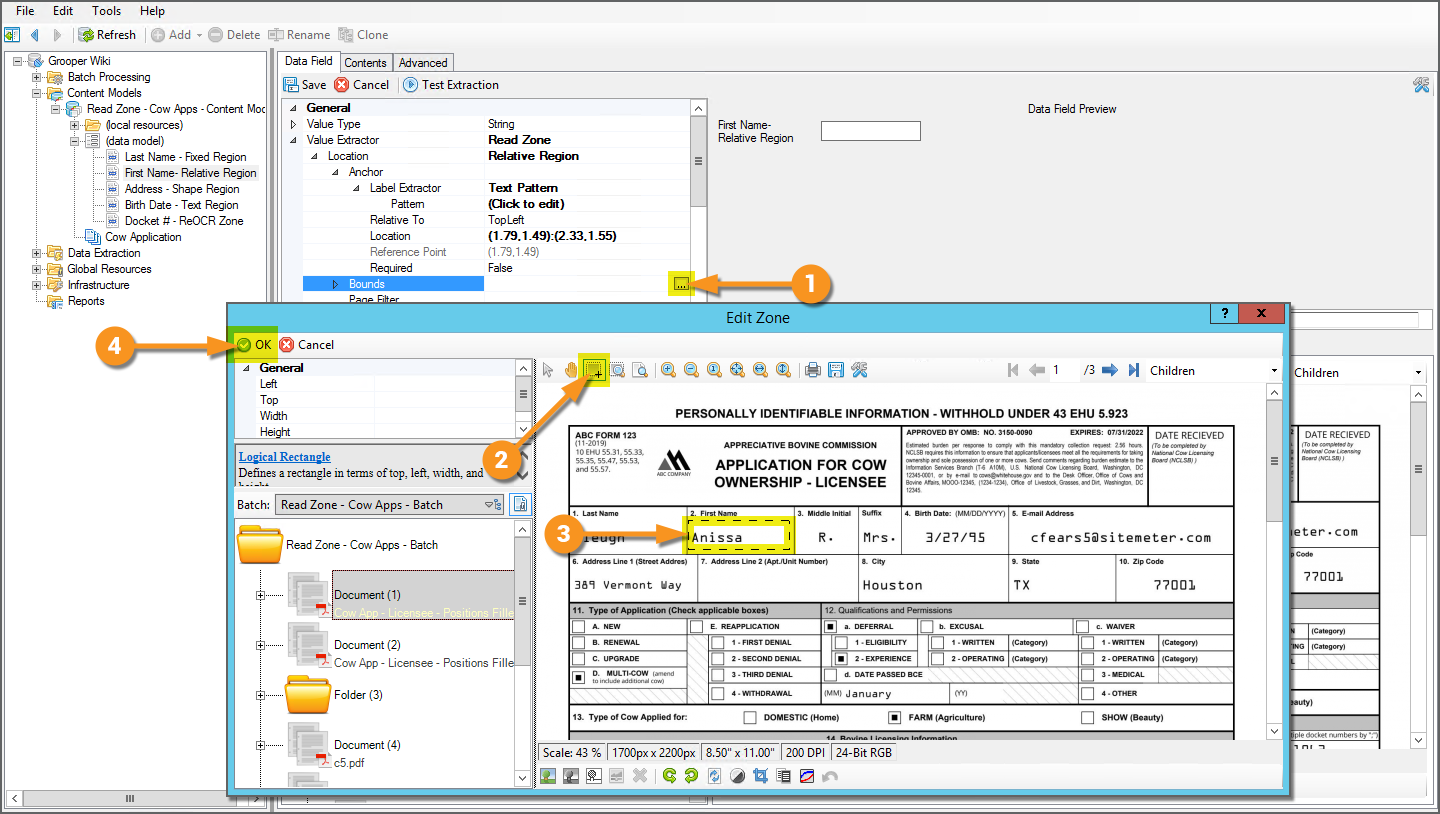Viewport: 1440px width, 814px height.
Task: Go to next page arrow
Action: pos(1110,370)
